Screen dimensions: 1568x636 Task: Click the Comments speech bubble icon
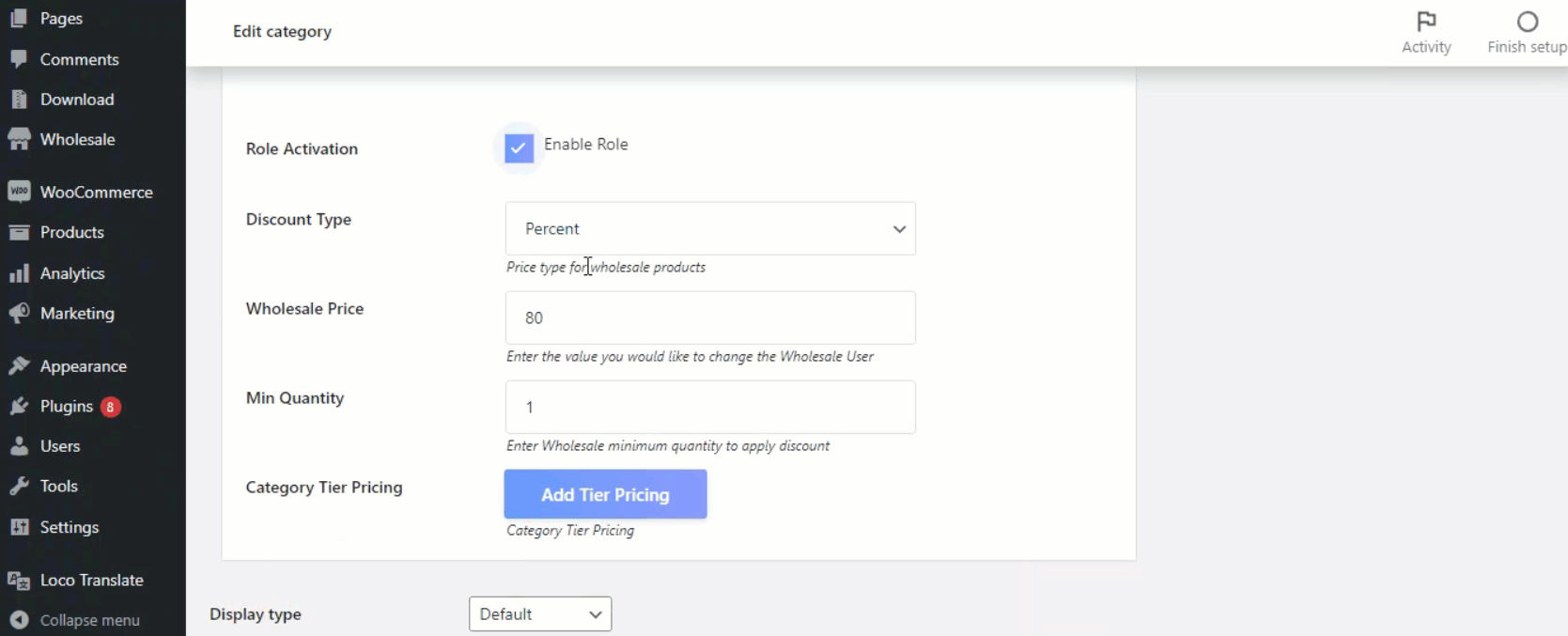click(19, 58)
